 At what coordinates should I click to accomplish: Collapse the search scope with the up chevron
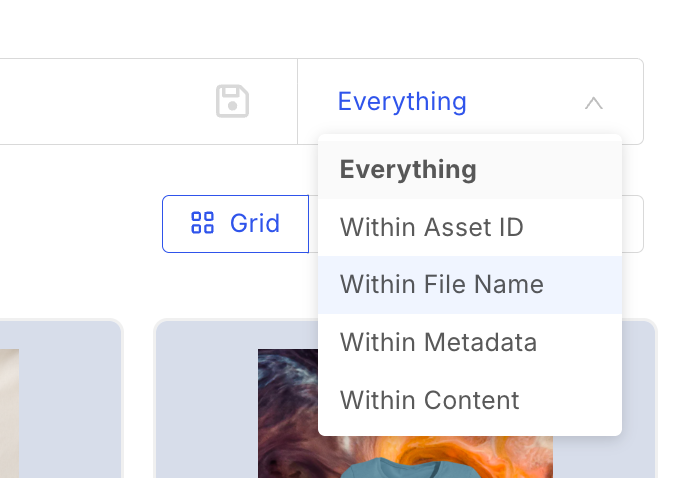(593, 102)
